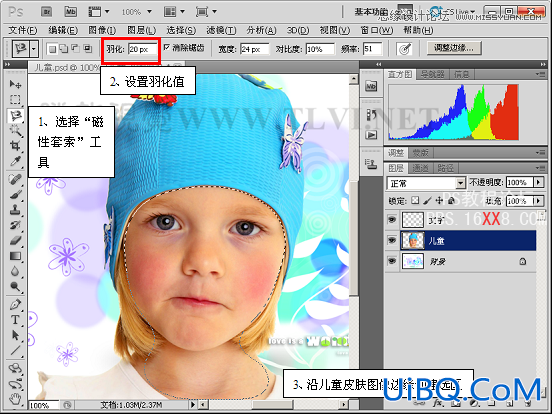Switch to the 信息 tab

(x=462, y=74)
